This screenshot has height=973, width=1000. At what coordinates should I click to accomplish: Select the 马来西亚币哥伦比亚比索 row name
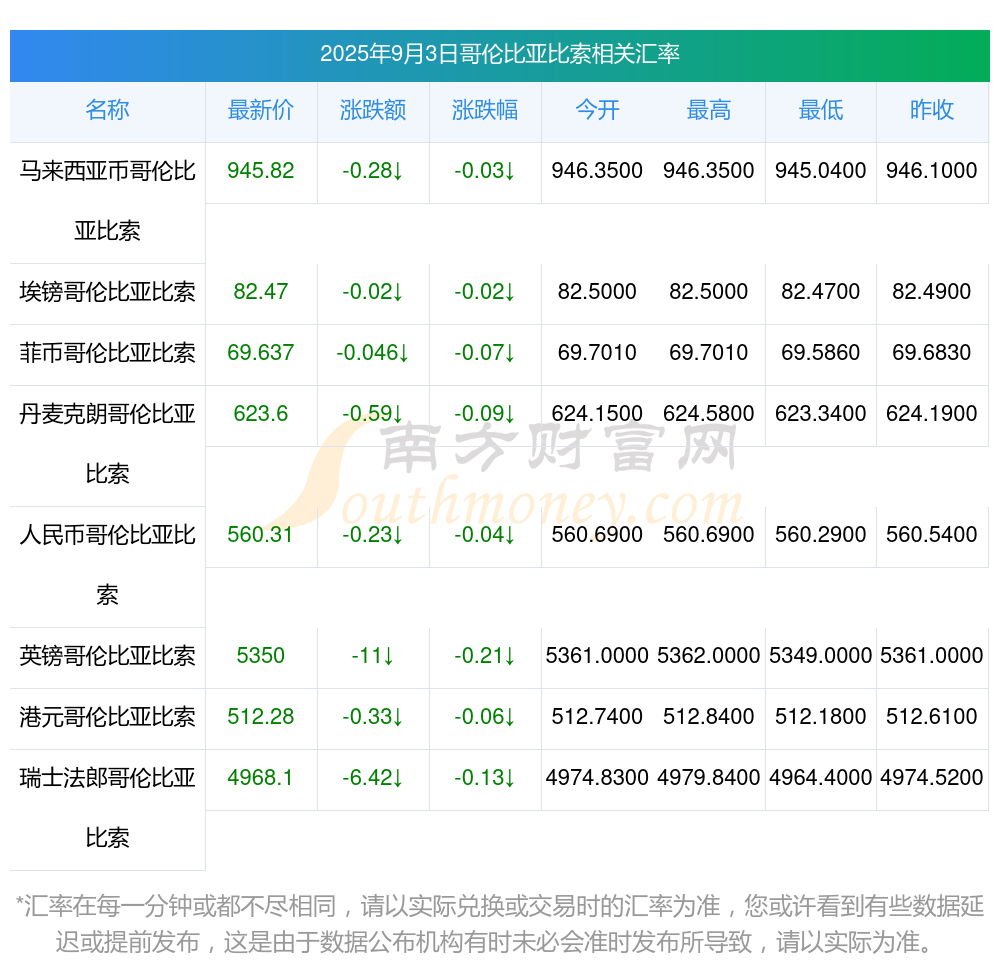tap(107, 201)
